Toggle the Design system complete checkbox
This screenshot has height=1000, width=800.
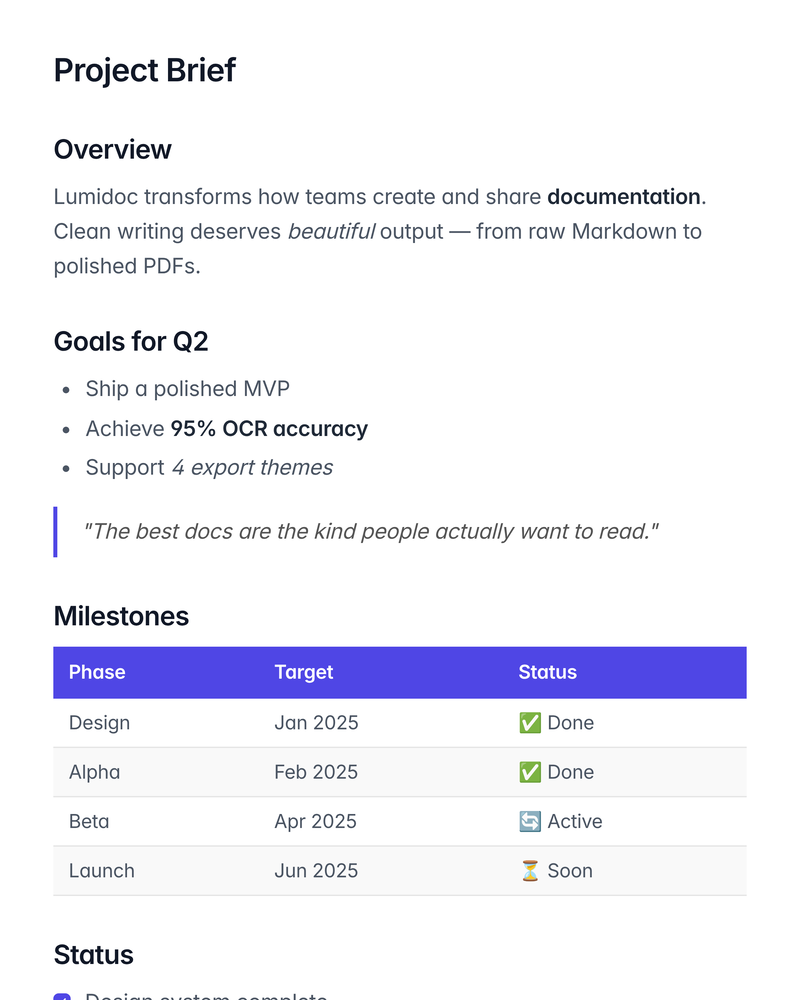(x=62, y=996)
